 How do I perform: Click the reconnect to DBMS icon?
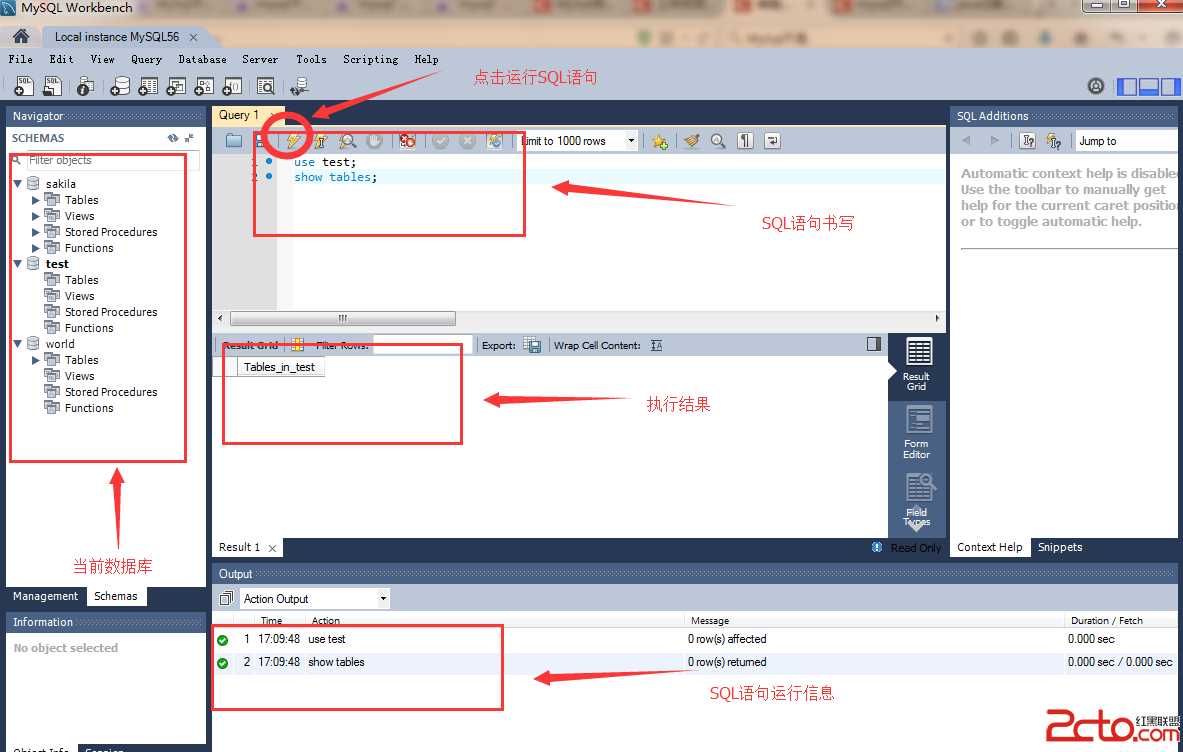click(300, 87)
